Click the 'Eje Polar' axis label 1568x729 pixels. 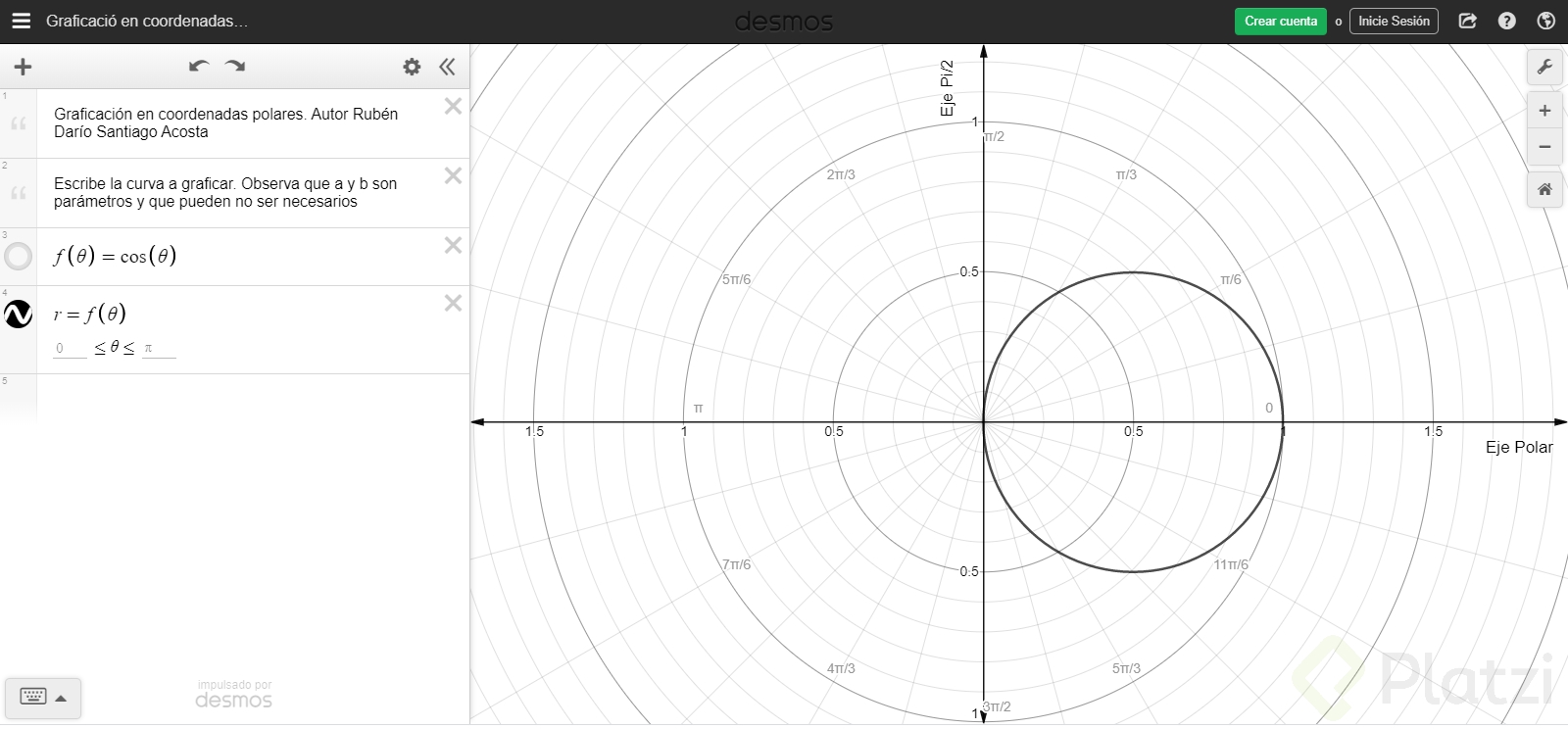1519,447
